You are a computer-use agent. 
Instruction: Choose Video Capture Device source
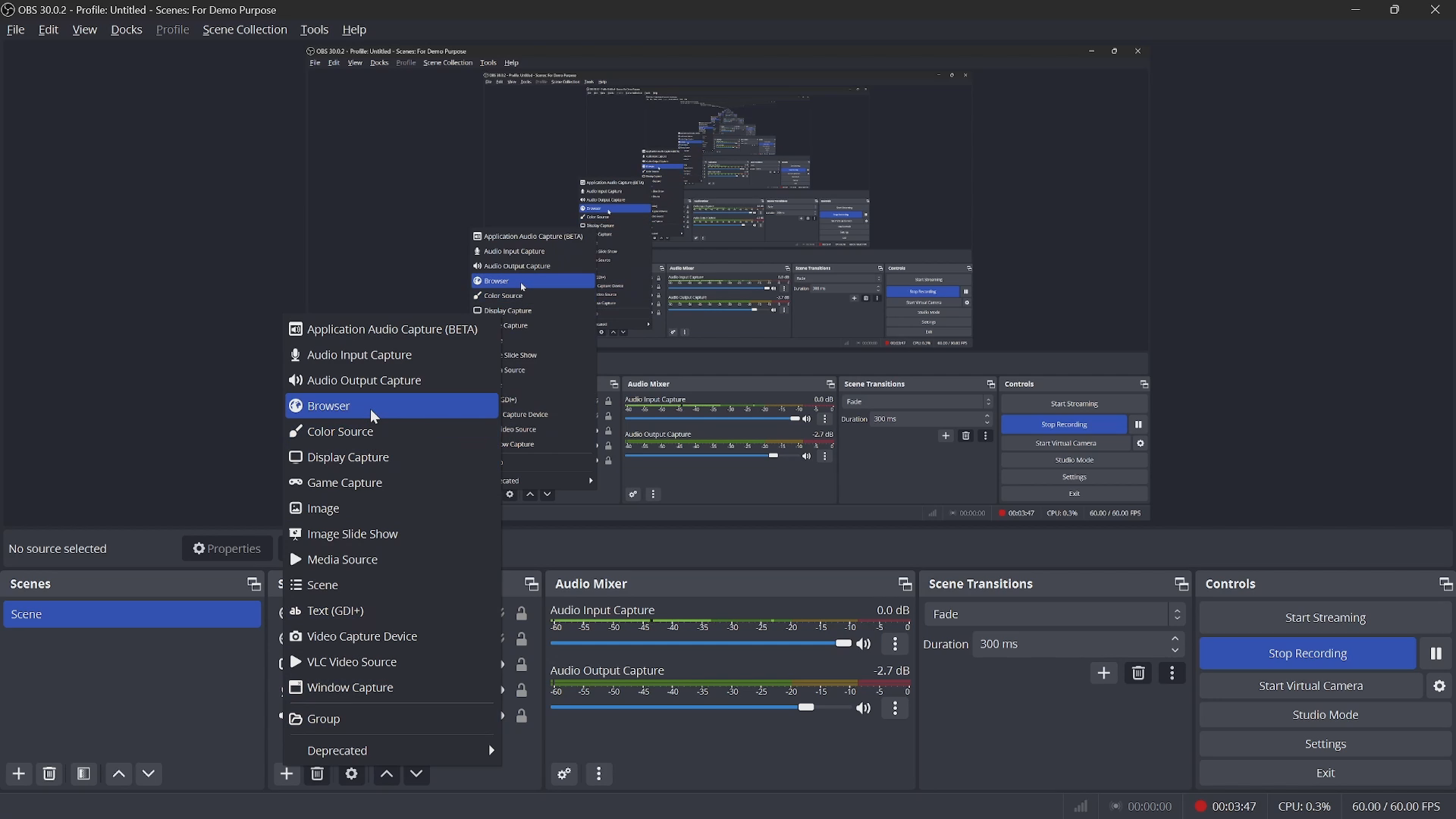pyautogui.click(x=391, y=637)
